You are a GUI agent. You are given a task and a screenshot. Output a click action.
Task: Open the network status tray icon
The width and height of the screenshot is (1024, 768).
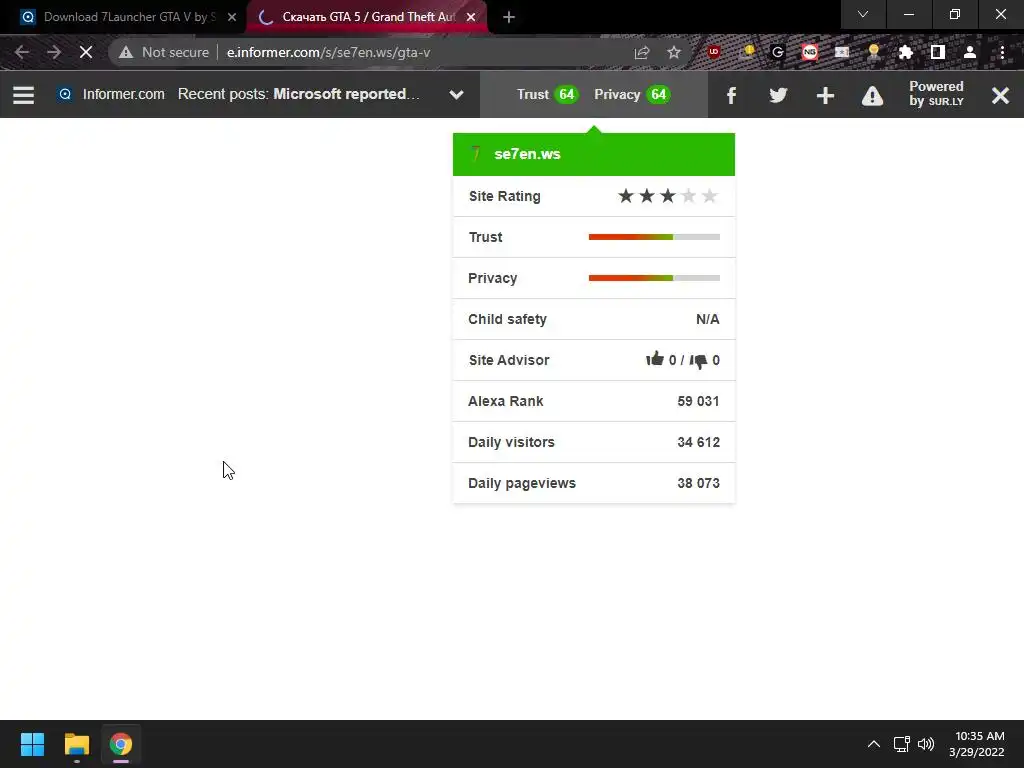[x=902, y=744]
